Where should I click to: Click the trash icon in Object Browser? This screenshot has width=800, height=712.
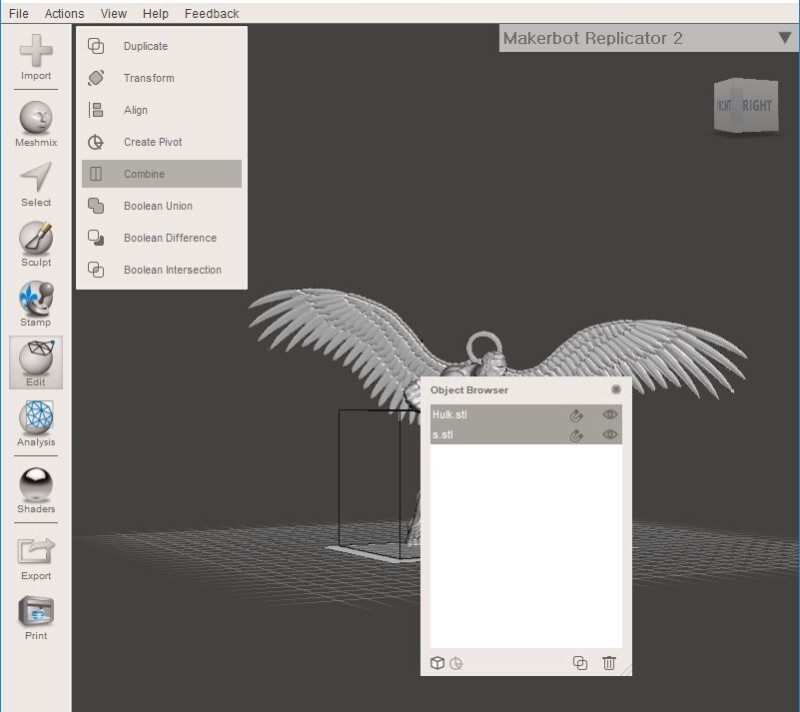[x=609, y=663]
